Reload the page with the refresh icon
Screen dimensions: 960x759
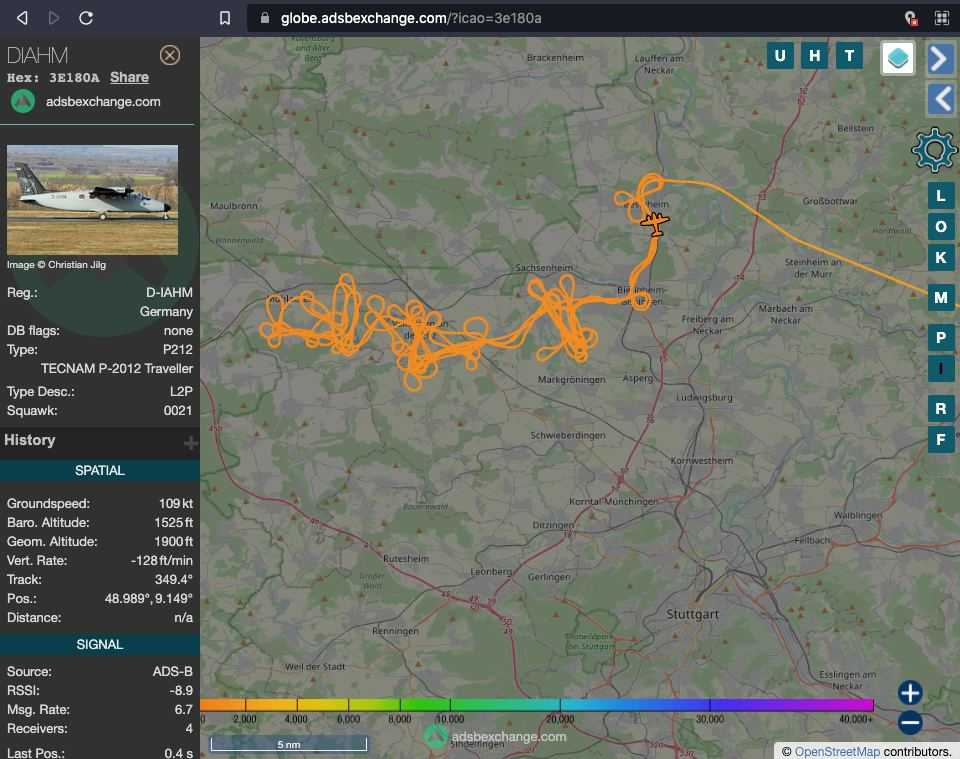click(x=86, y=18)
